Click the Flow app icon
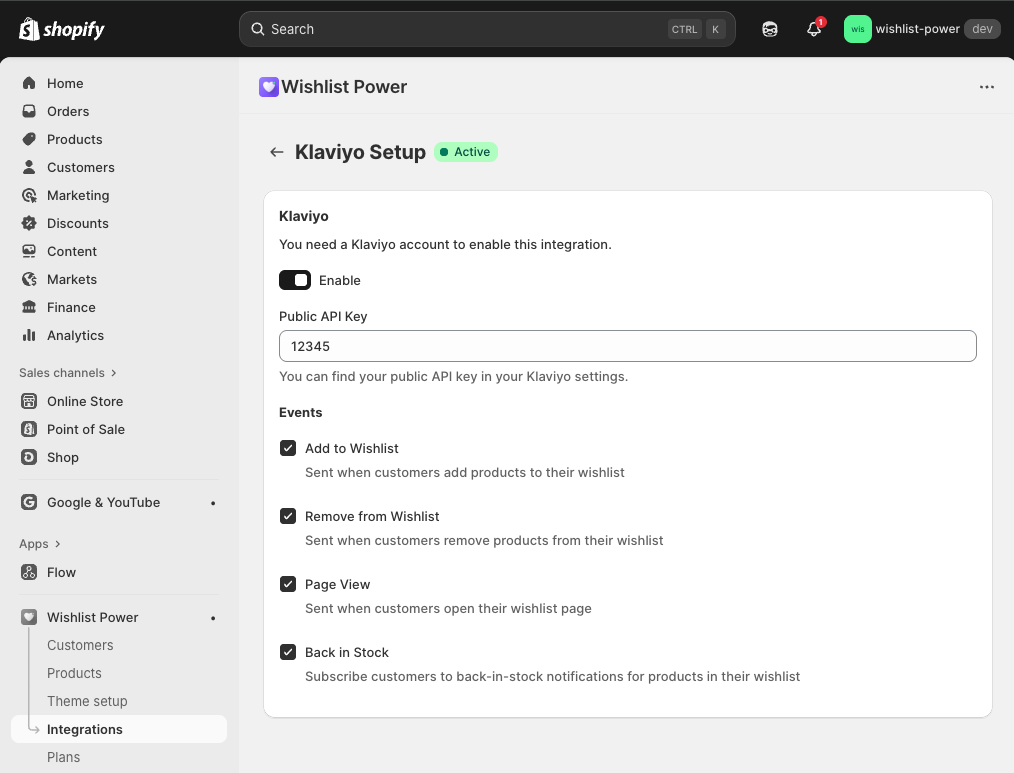 [x=29, y=572]
